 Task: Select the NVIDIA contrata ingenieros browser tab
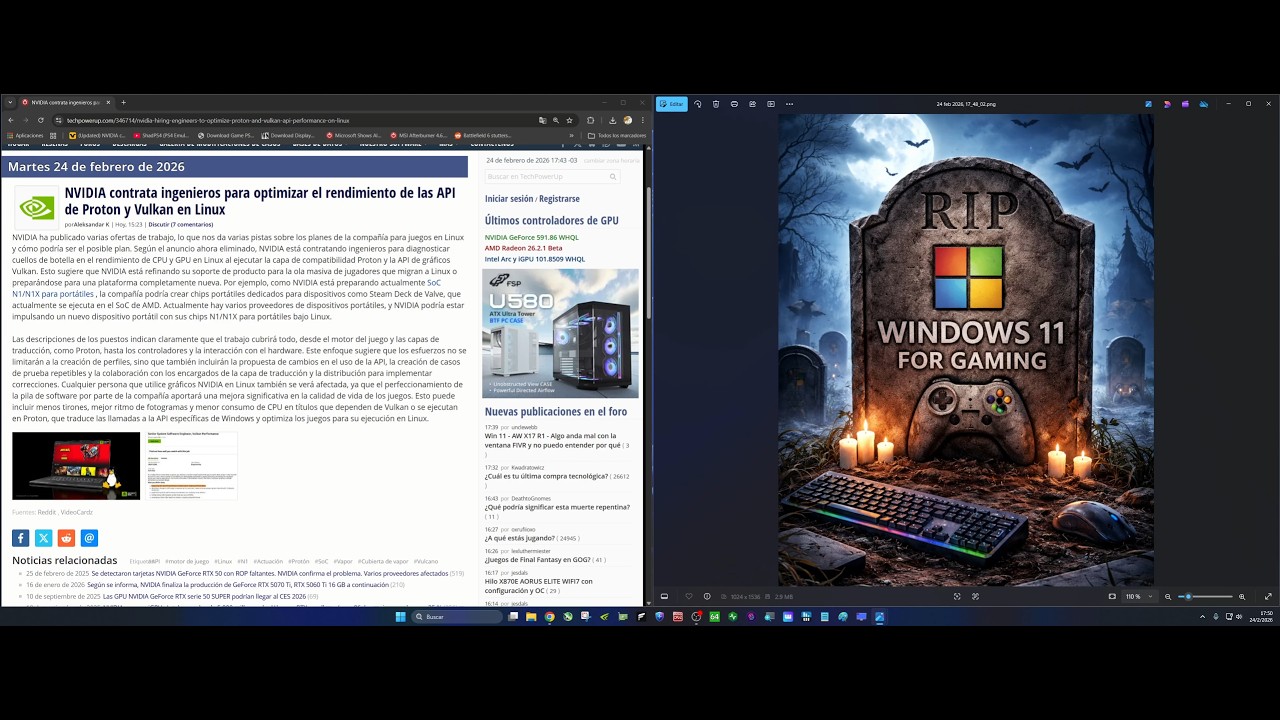coord(66,102)
